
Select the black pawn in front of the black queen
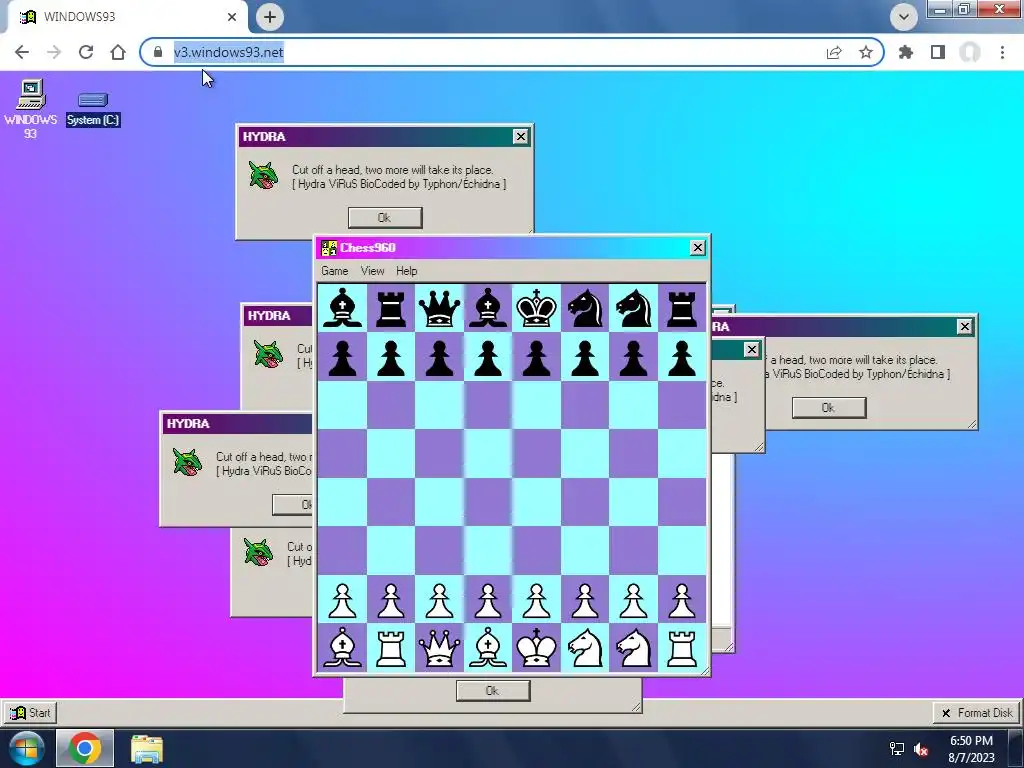(x=440, y=358)
